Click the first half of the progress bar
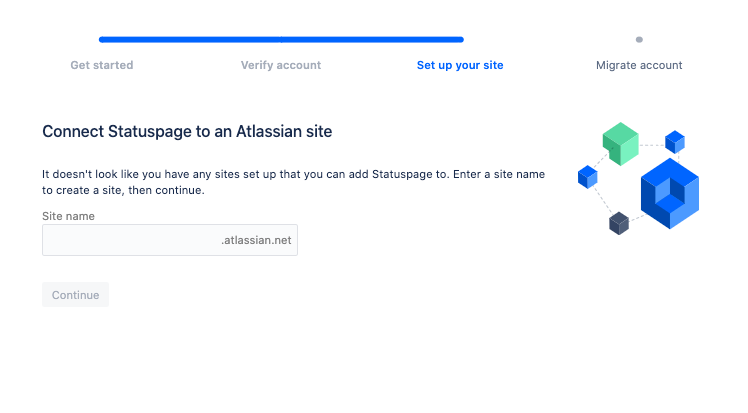This screenshot has height=413, width=748. 190,40
